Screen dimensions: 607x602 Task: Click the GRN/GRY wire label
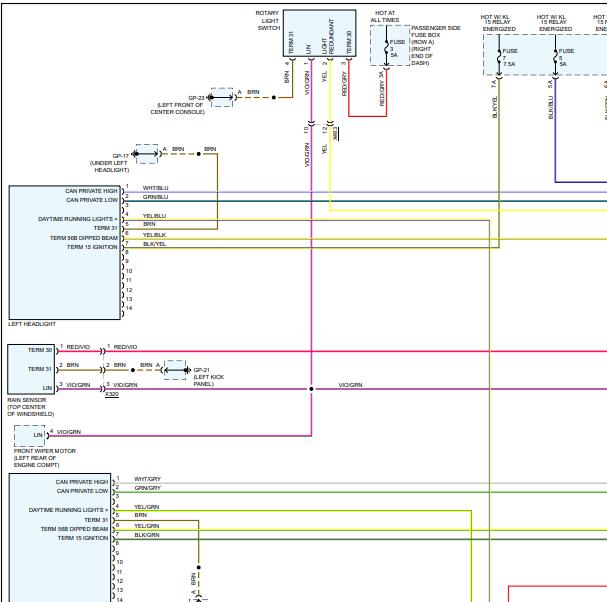pos(147,488)
